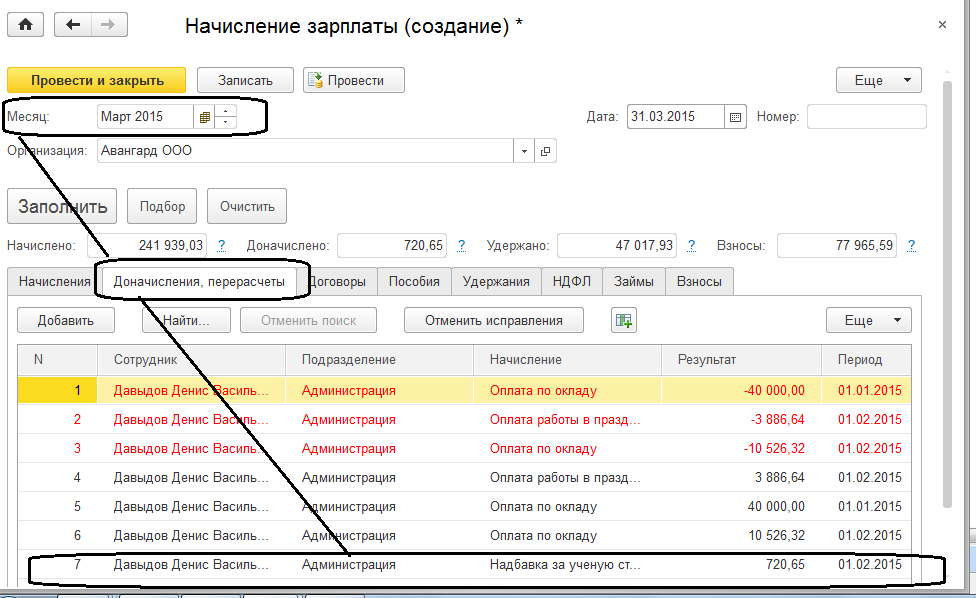Increase month with the up spinner
Image resolution: width=976 pixels, height=598 pixels.
pos(225,111)
